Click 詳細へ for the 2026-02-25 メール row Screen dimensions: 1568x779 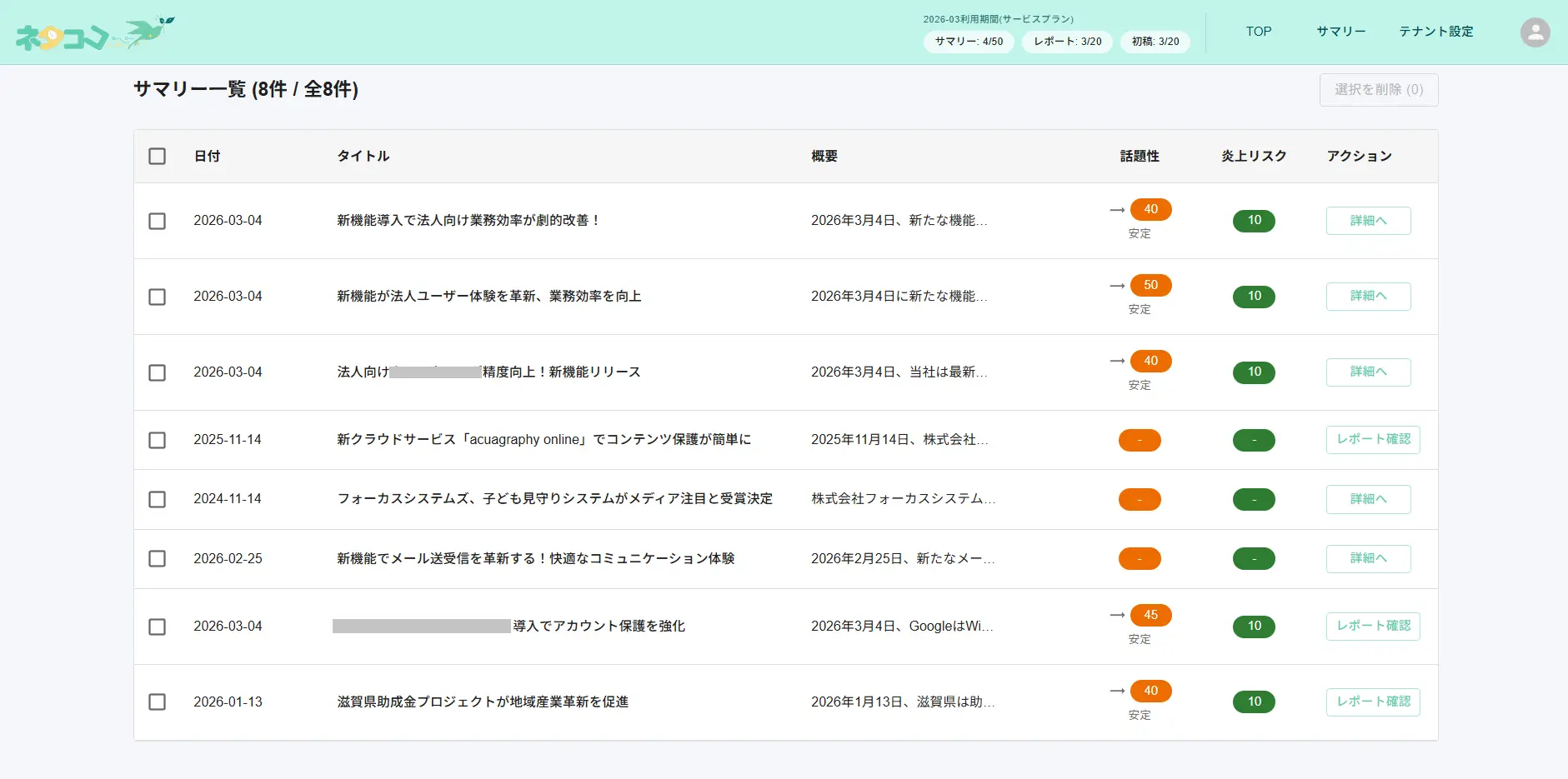point(1367,558)
